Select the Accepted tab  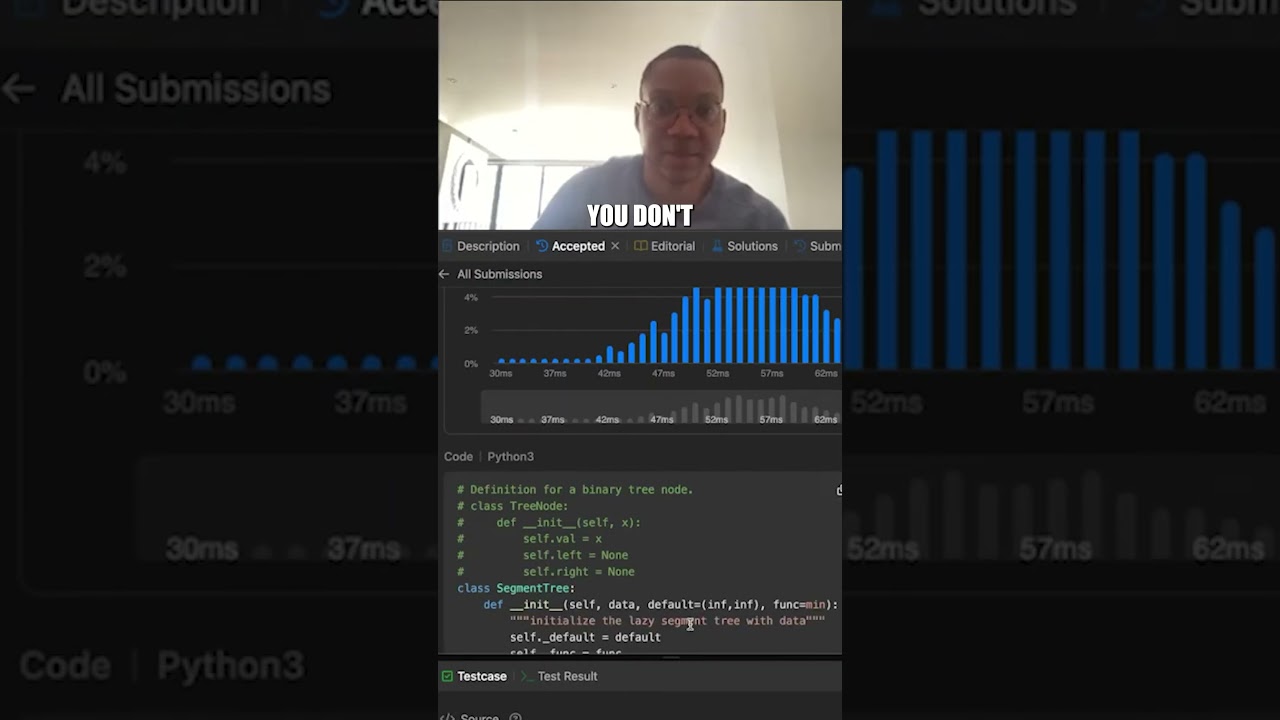pos(570,246)
